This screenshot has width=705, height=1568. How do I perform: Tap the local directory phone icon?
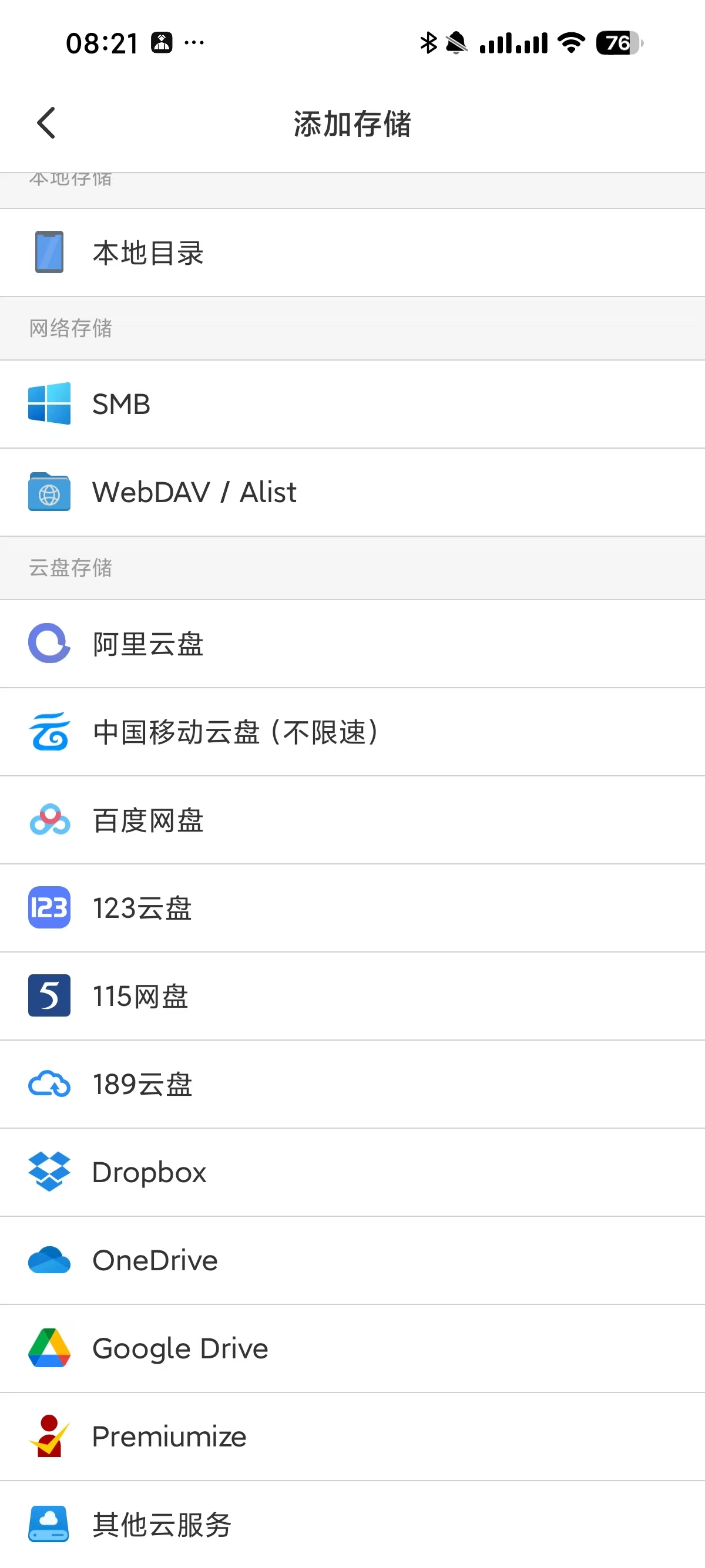tap(49, 252)
